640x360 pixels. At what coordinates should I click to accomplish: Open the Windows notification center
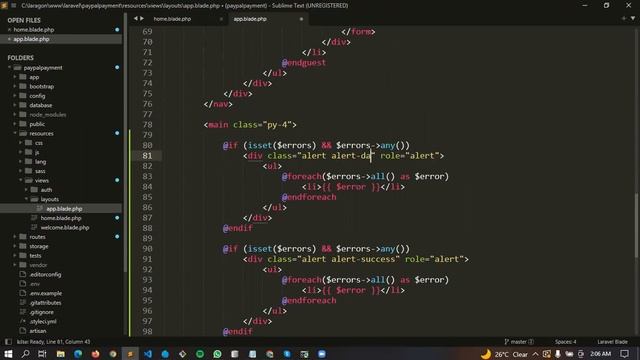[624, 353]
